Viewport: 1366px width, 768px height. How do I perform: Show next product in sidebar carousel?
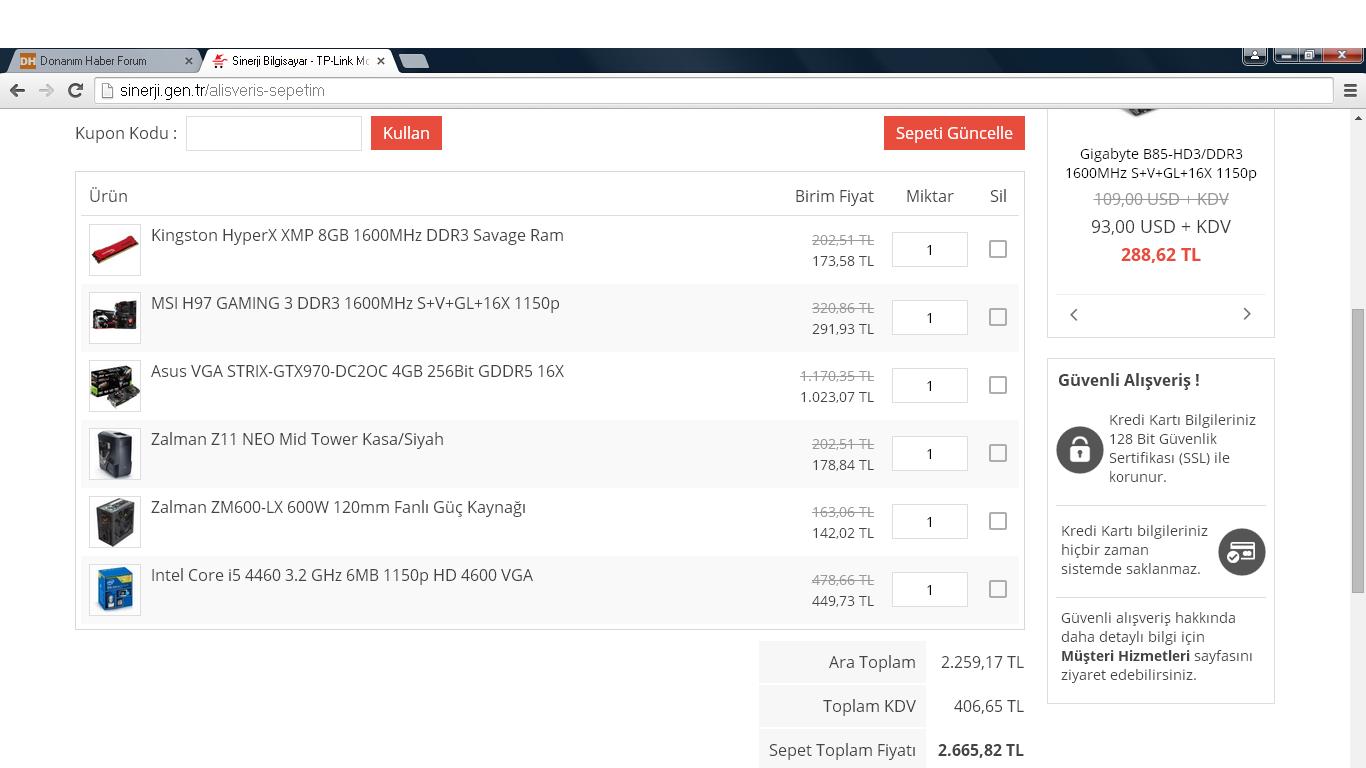(1247, 314)
